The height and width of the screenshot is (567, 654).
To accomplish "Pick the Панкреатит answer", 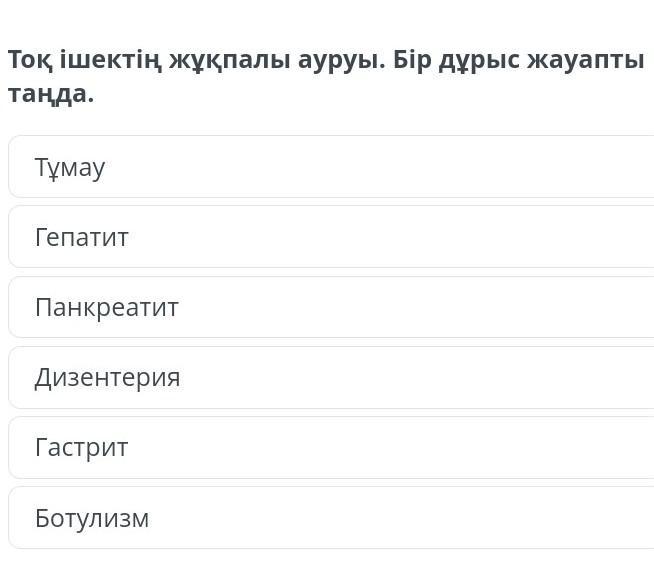I will [330, 307].
